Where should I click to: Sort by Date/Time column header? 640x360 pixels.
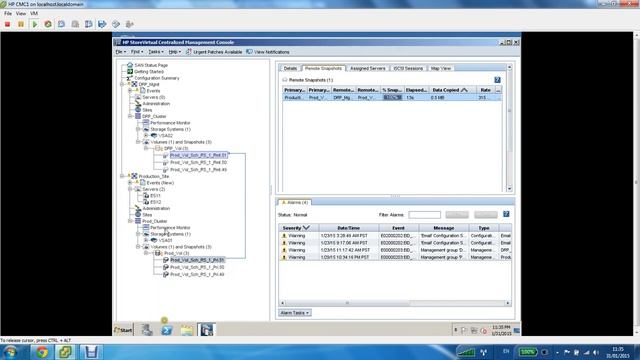349,228
